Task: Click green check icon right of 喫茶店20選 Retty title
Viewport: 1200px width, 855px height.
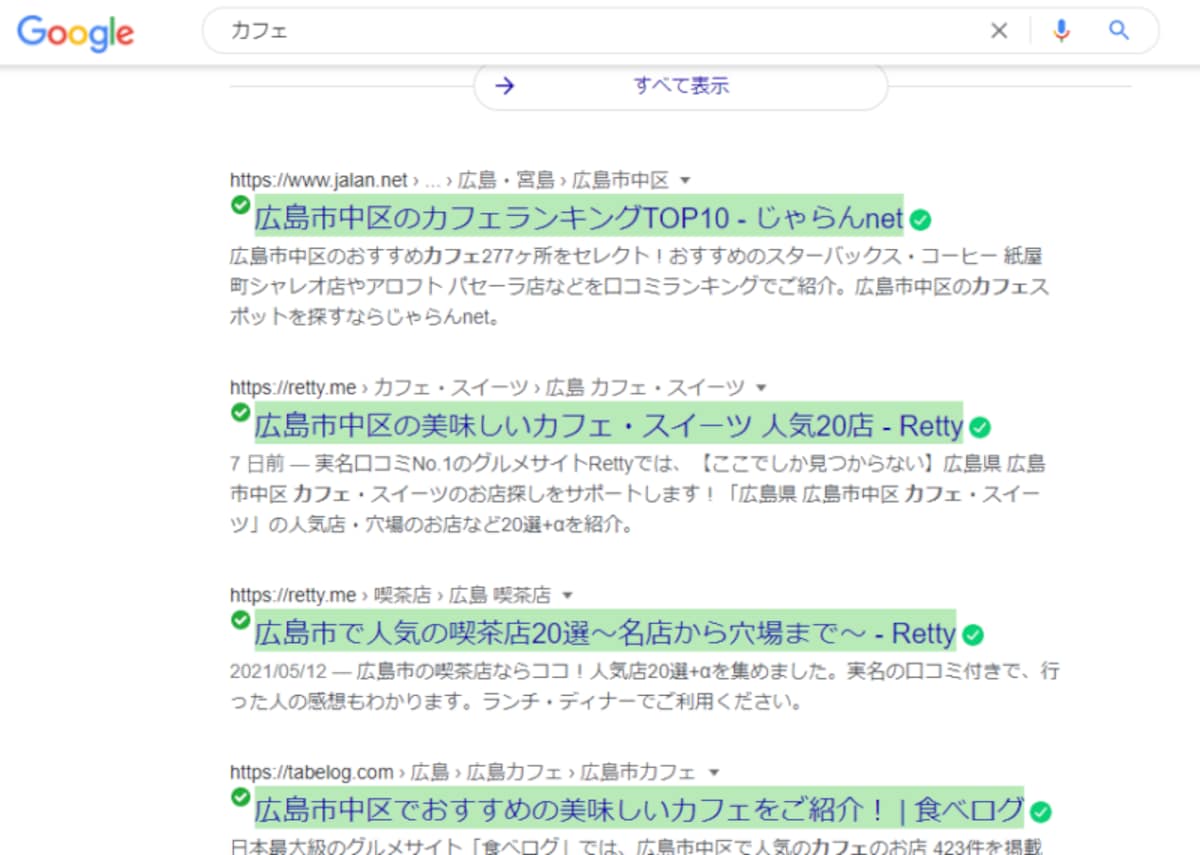Action: tap(973, 636)
